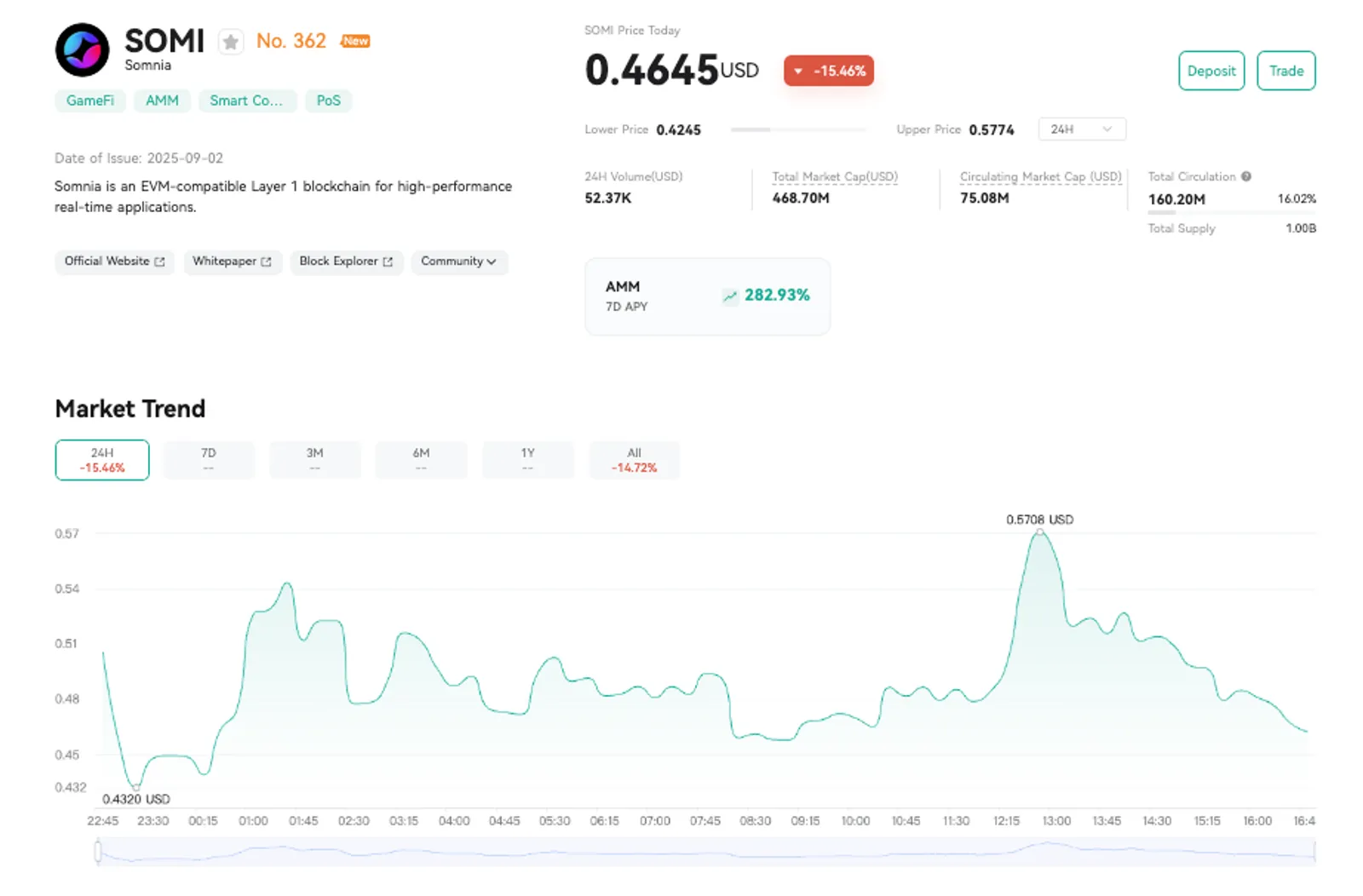Click the 0.4320 USD low marker

pos(136,787)
